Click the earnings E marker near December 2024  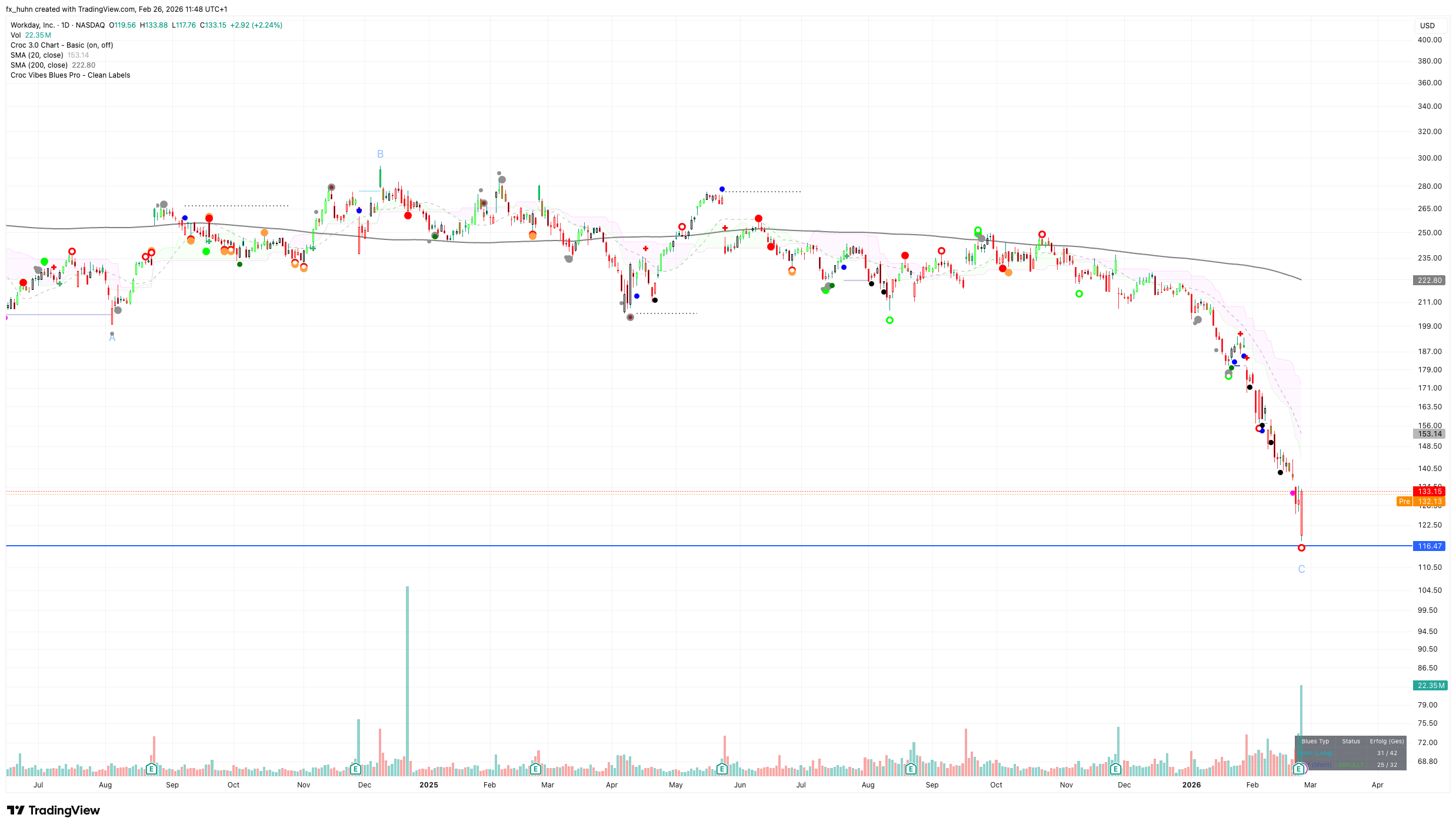[355, 769]
